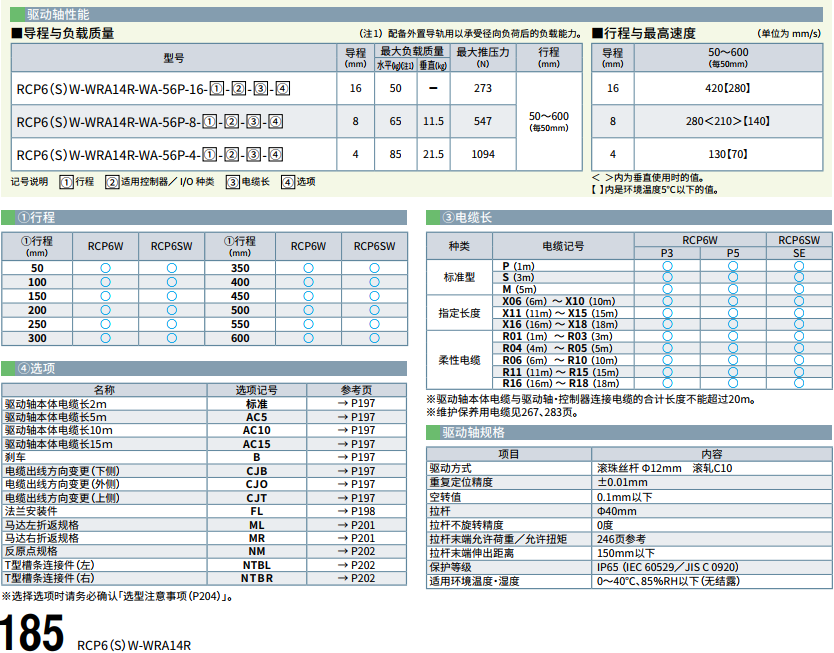Click the cable code R11 (11m) ~ R15 (15m)
Viewport: 834px width, 653px height.
560,372
